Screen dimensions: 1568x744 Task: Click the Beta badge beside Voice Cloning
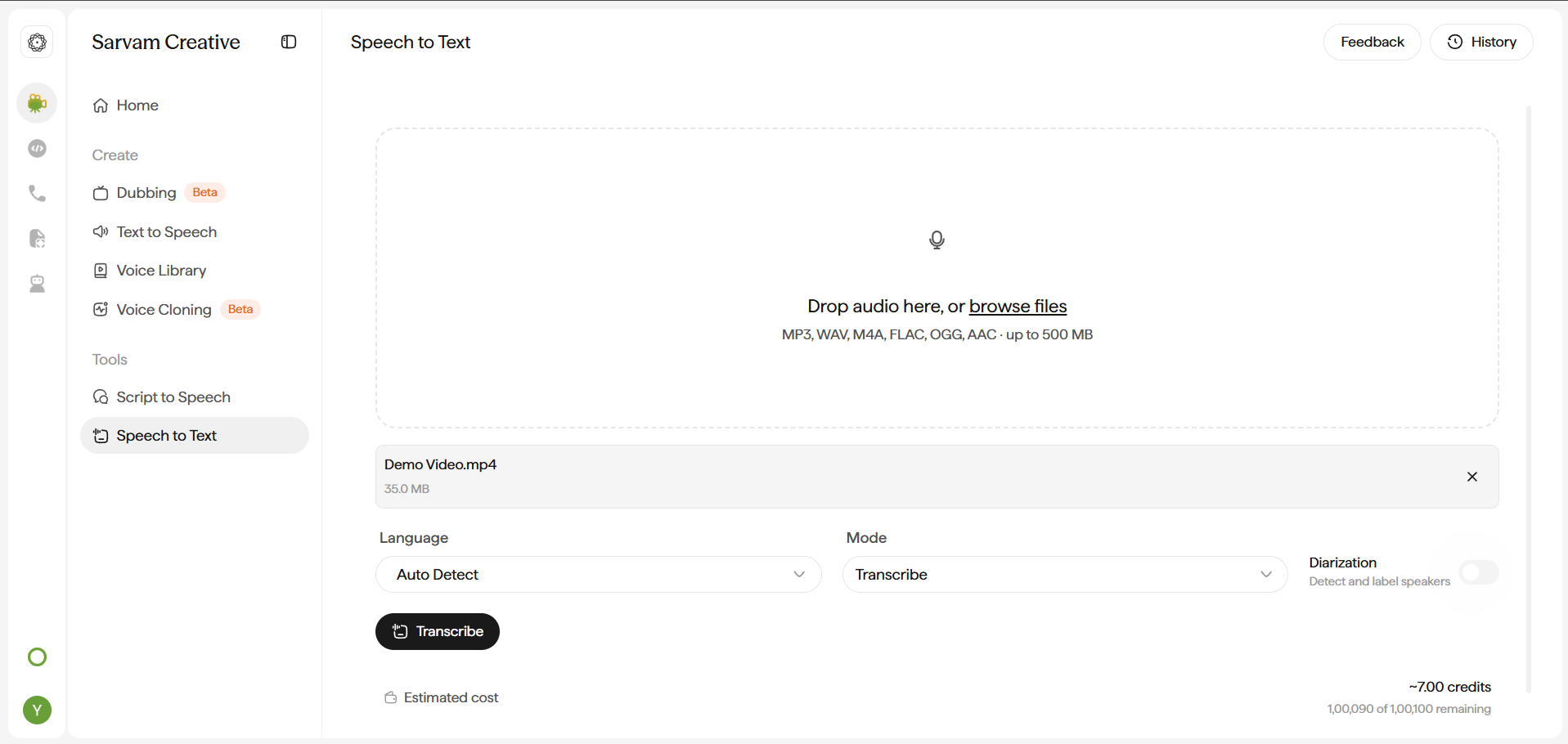[240, 309]
